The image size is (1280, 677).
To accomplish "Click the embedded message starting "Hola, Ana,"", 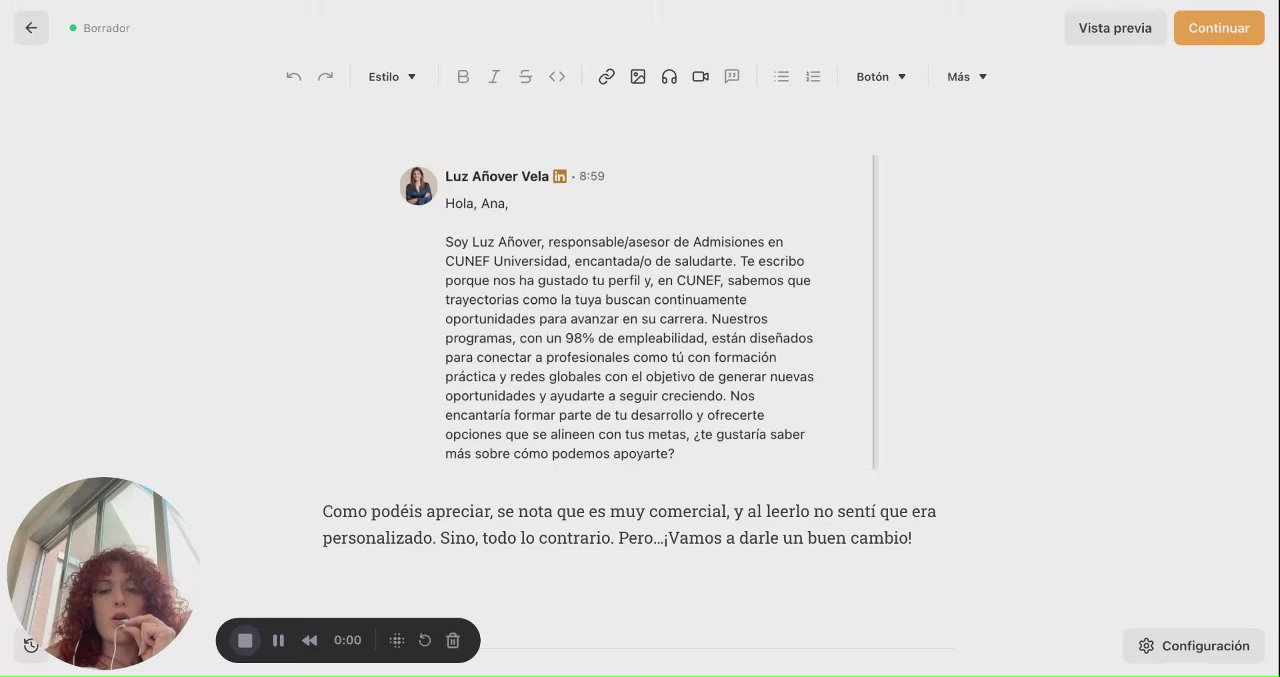I will point(637,312).
